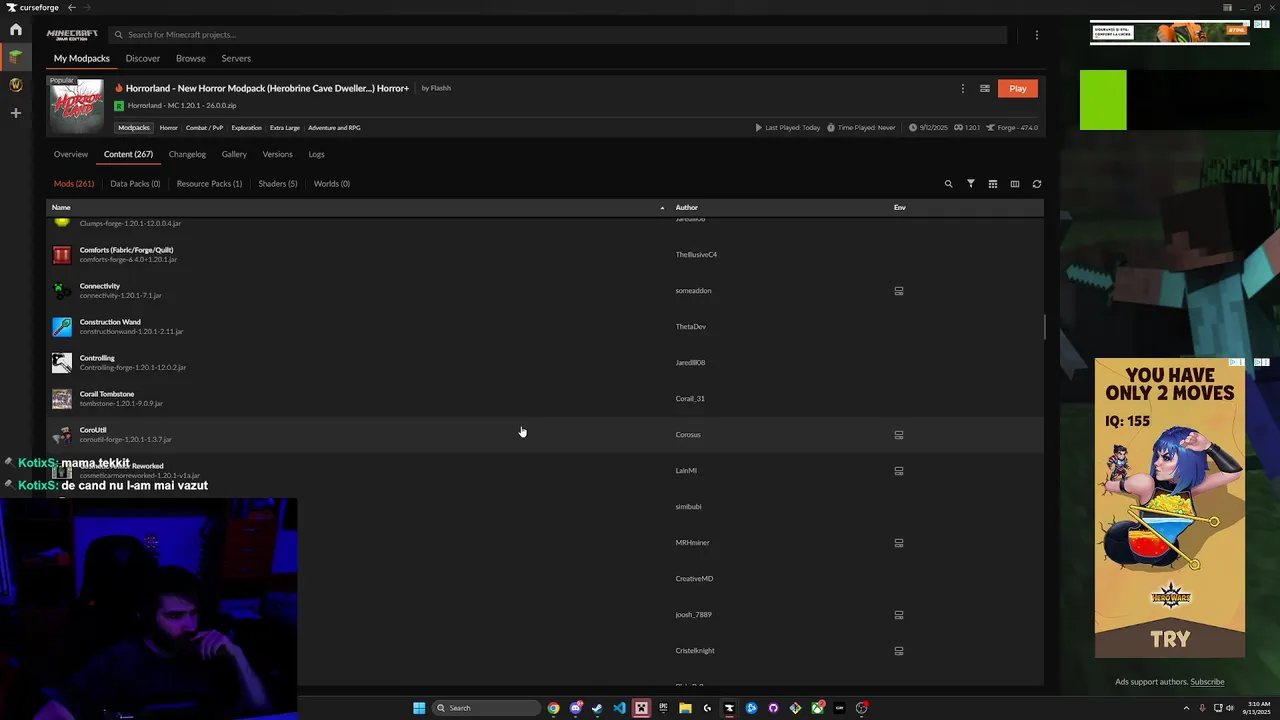Click the Env server icon in Cristelknight row

pos(899,651)
